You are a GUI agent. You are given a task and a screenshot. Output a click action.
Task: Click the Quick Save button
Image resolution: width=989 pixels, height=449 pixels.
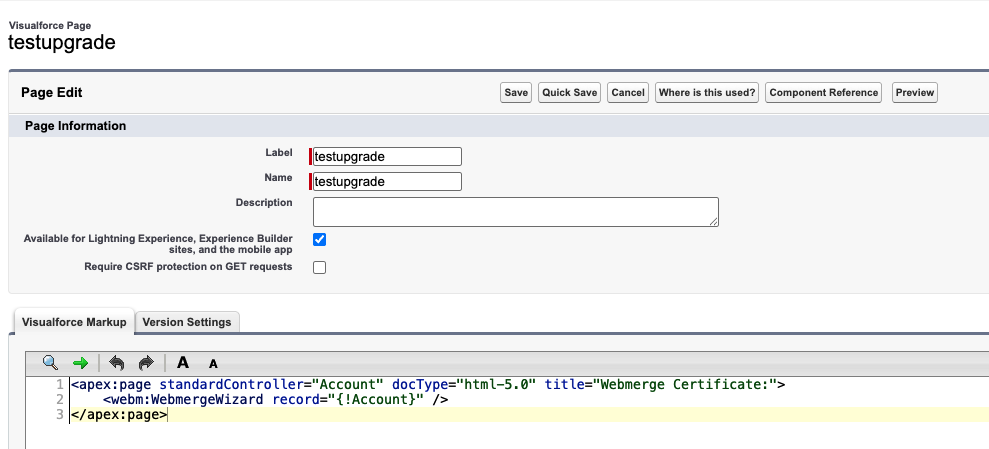point(569,93)
